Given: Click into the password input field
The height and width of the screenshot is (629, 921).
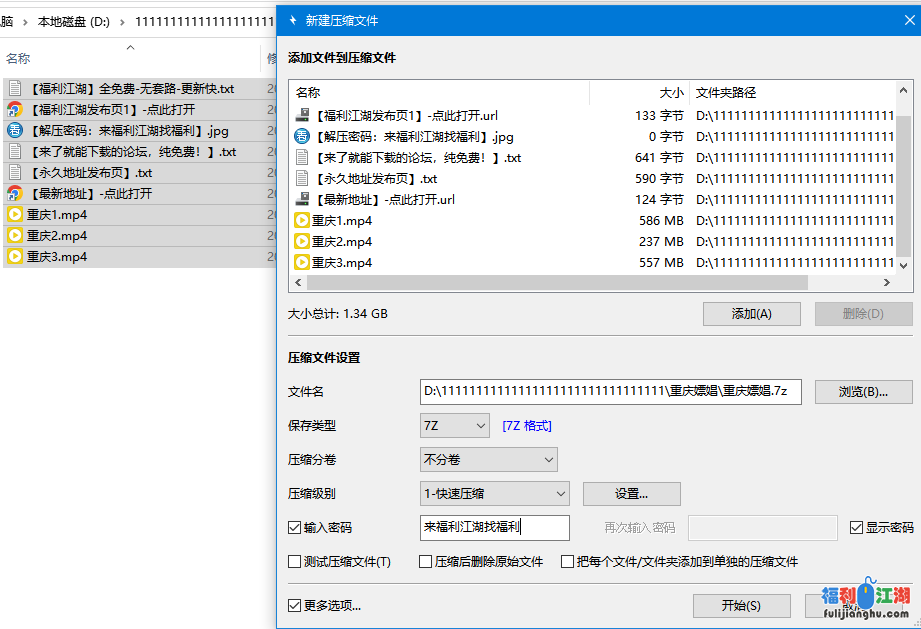Looking at the screenshot, I should point(495,528).
